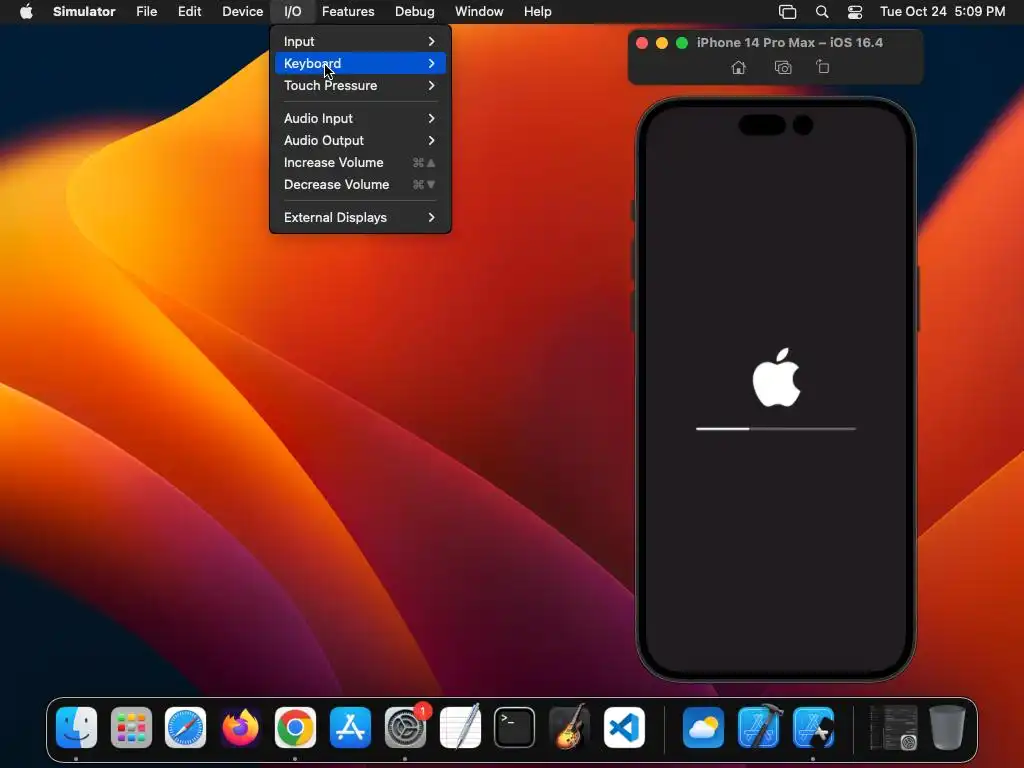Choose Increase Volume from the I/O menu
Viewport: 1024px width, 768px height.
click(x=360, y=163)
